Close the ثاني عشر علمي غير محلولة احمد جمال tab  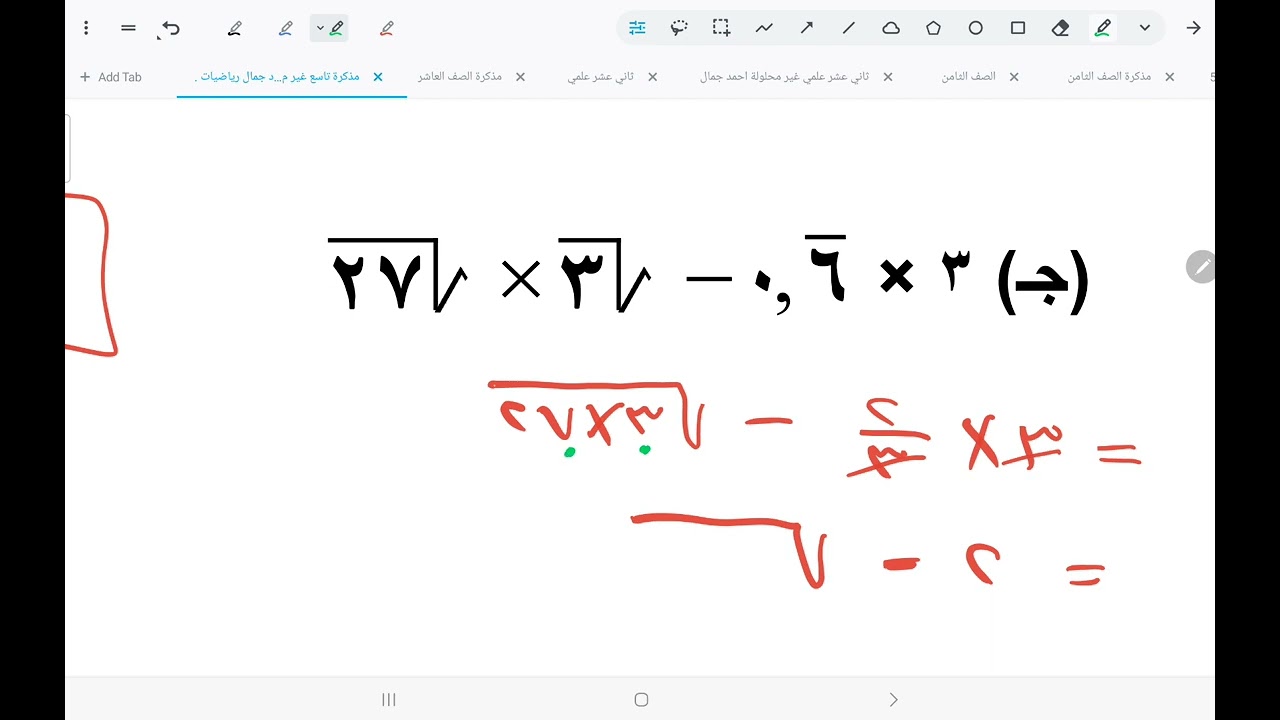pos(887,77)
